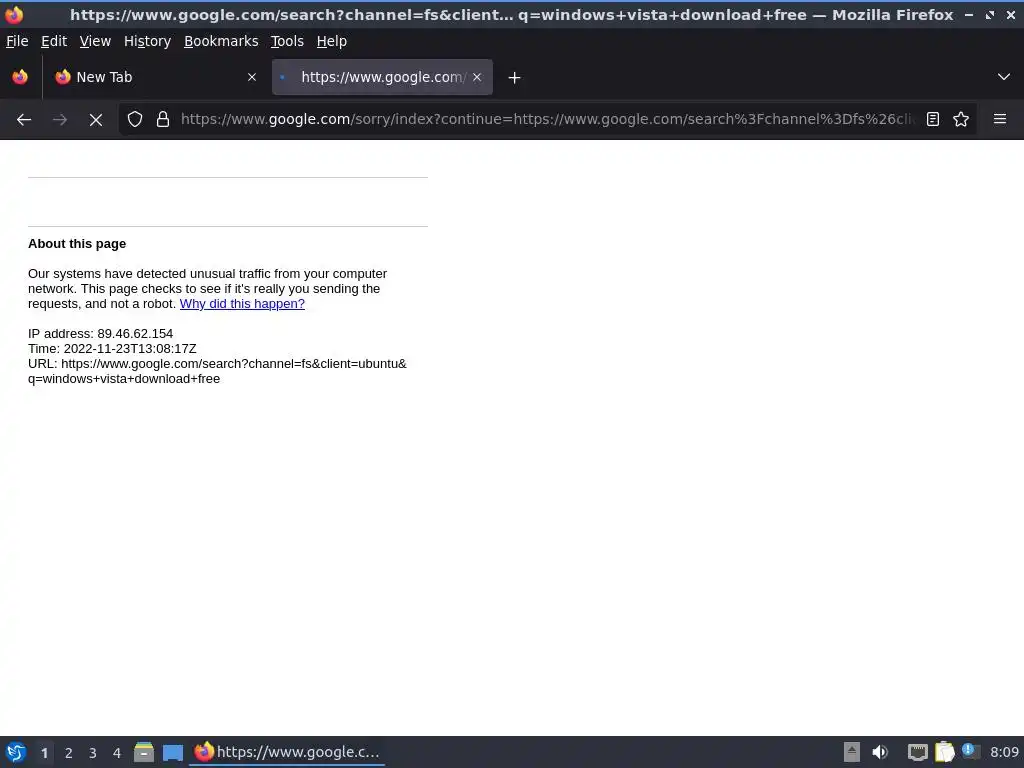Select Firefox window in taskbar
1024x768 pixels.
(x=287, y=752)
